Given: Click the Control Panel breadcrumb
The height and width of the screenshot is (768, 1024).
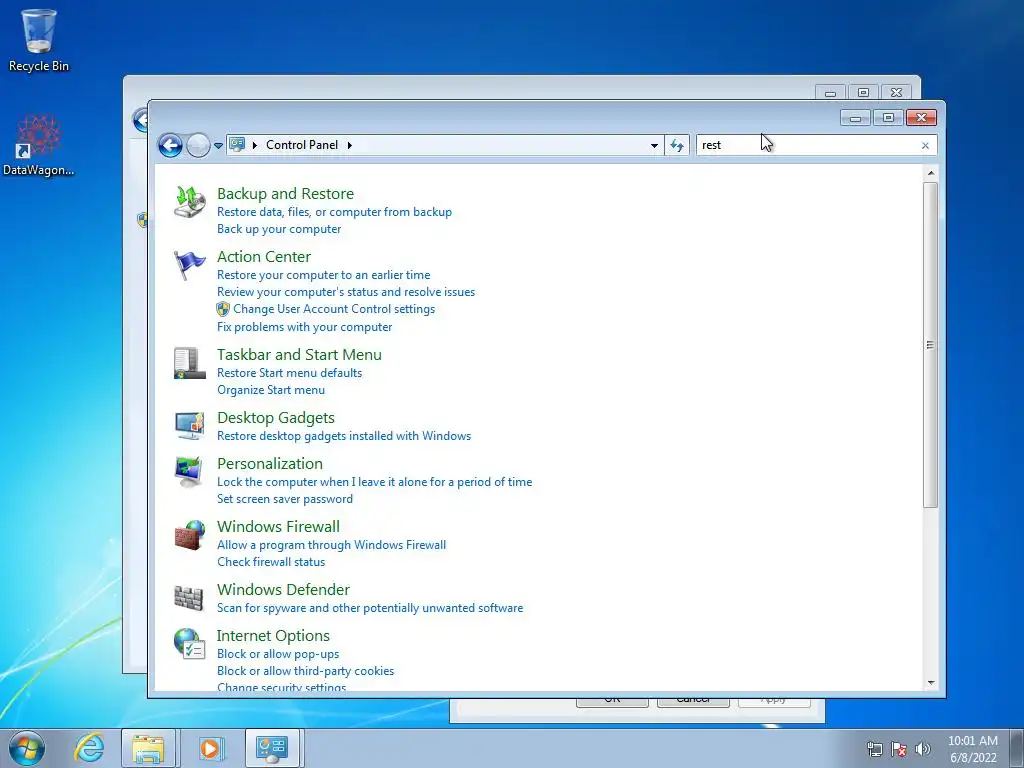Looking at the screenshot, I should [302, 145].
